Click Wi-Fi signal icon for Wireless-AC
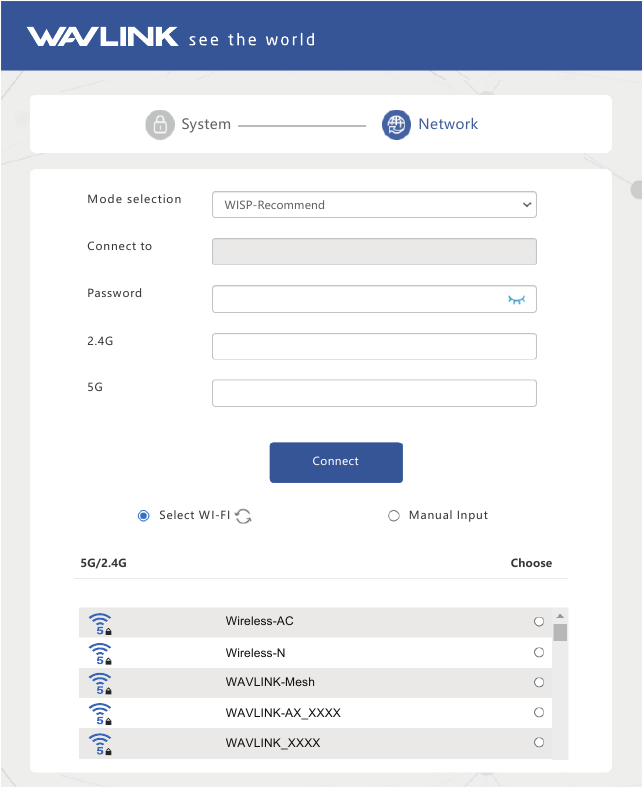The image size is (642, 787). [x=100, y=623]
